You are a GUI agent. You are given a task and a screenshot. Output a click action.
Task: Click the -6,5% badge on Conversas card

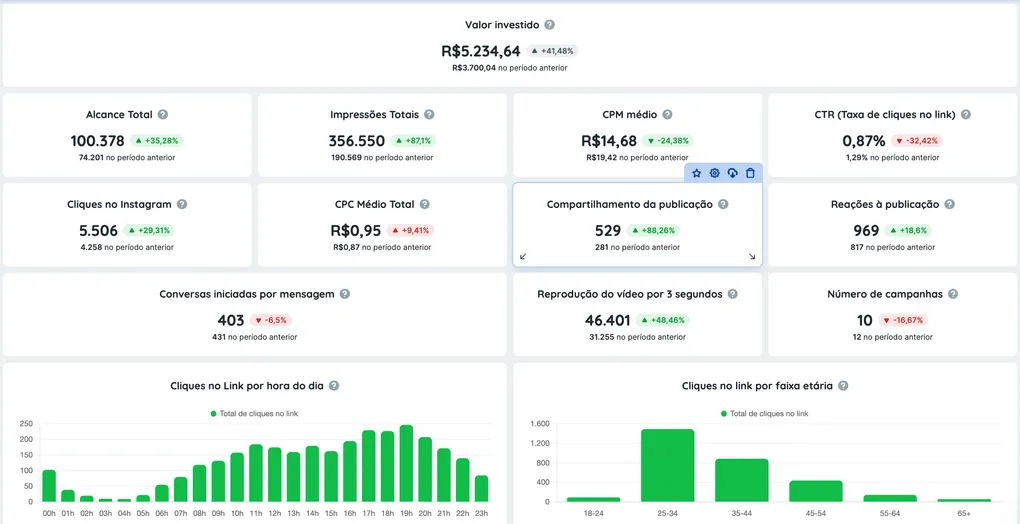tap(271, 320)
